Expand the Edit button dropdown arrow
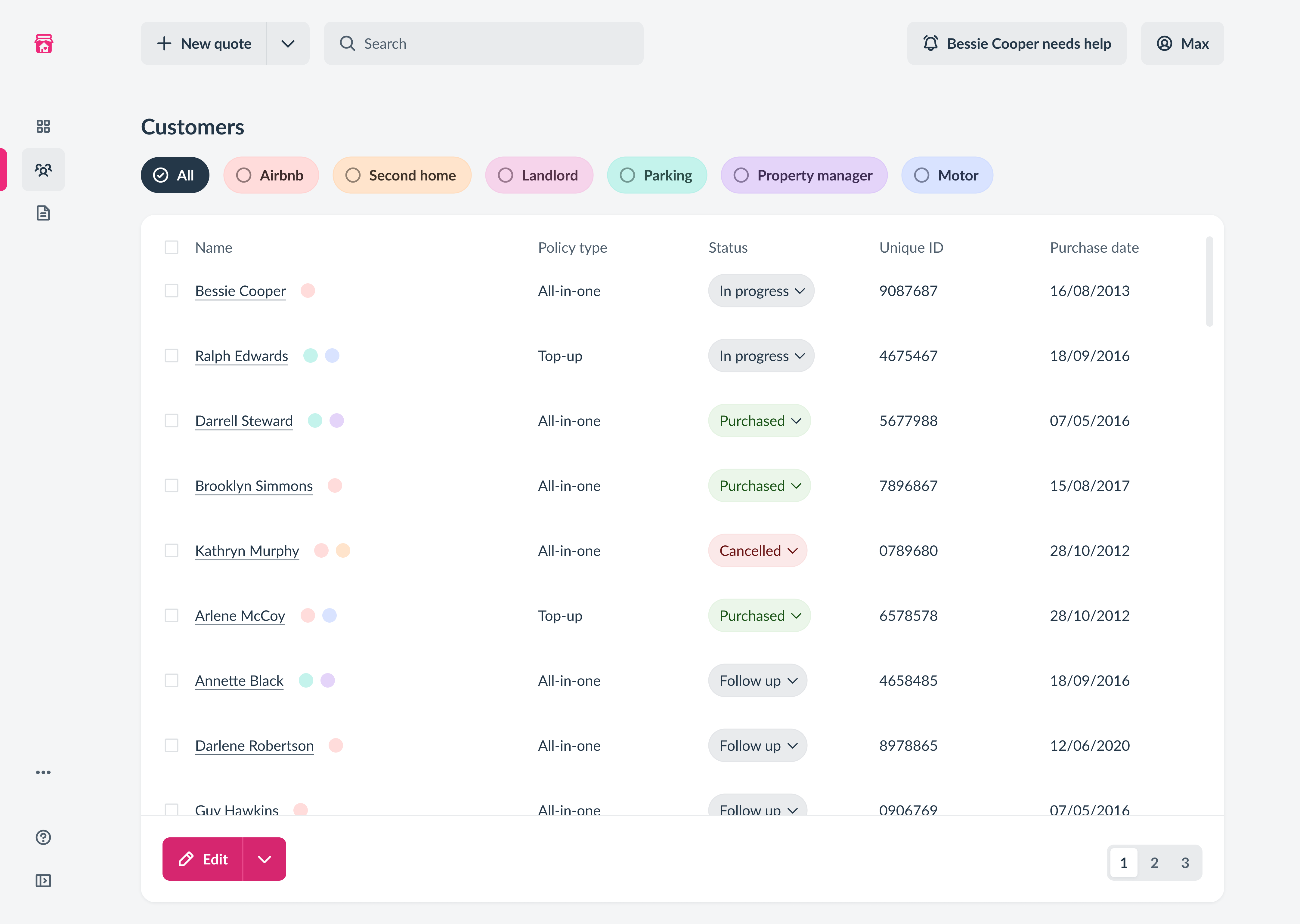1300x924 pixels. click(265, 859)
